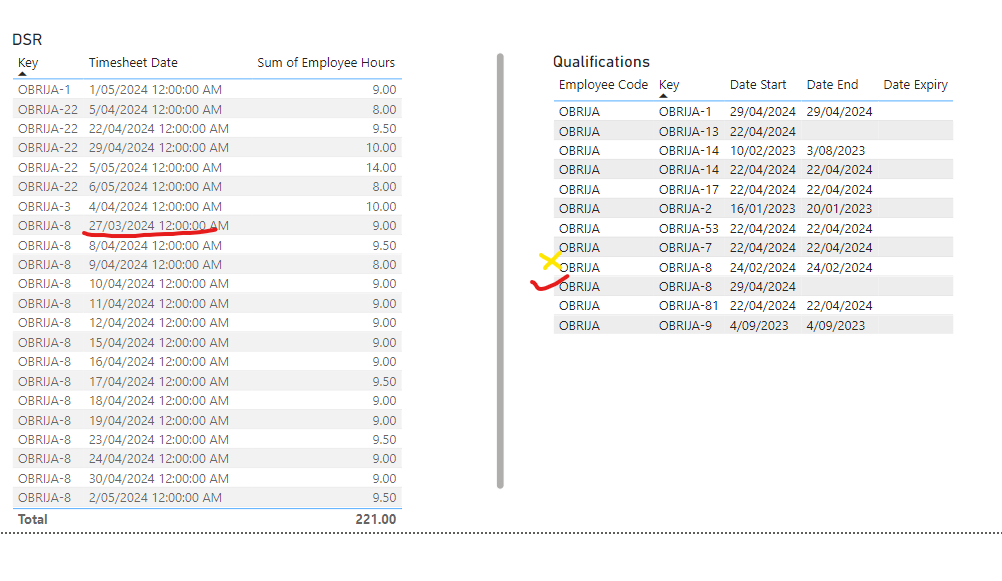The image size is (1002, 581).
Task: Select the hours value 14.00
Action: (x=381, y=167)
